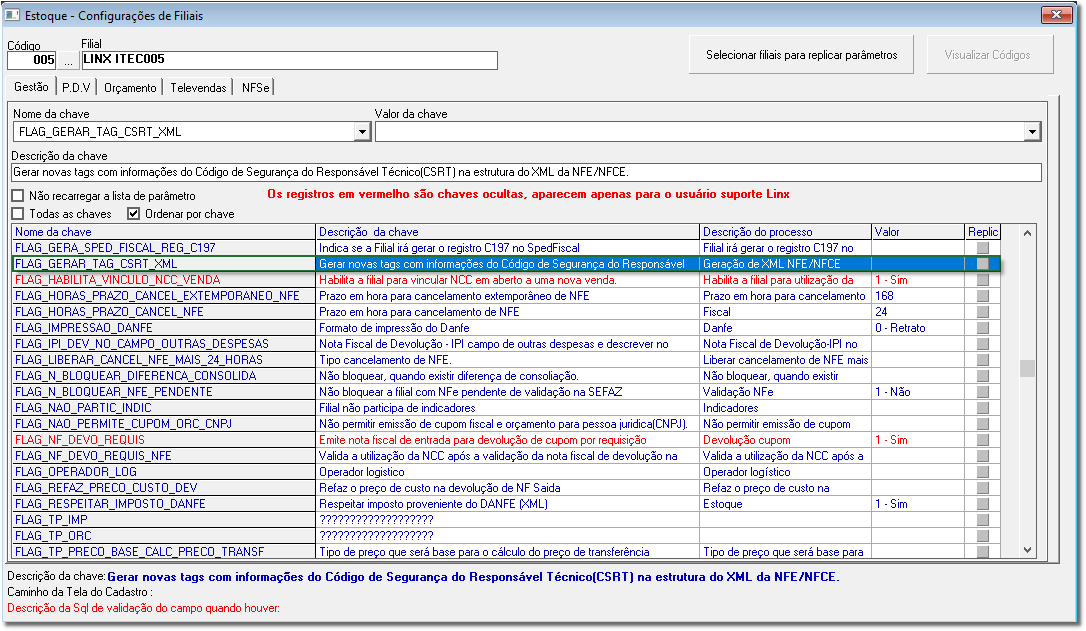This screenshot has width=1086, height=631.
Task: Toggle Replic box for FLAG_HABILITA_VINCULO_NCC_VENDA
Action: [982, 280]
